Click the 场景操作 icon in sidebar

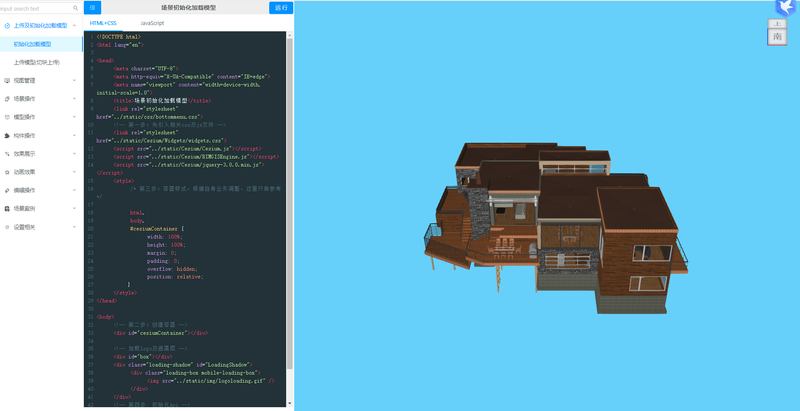click(x=7, y=99)
